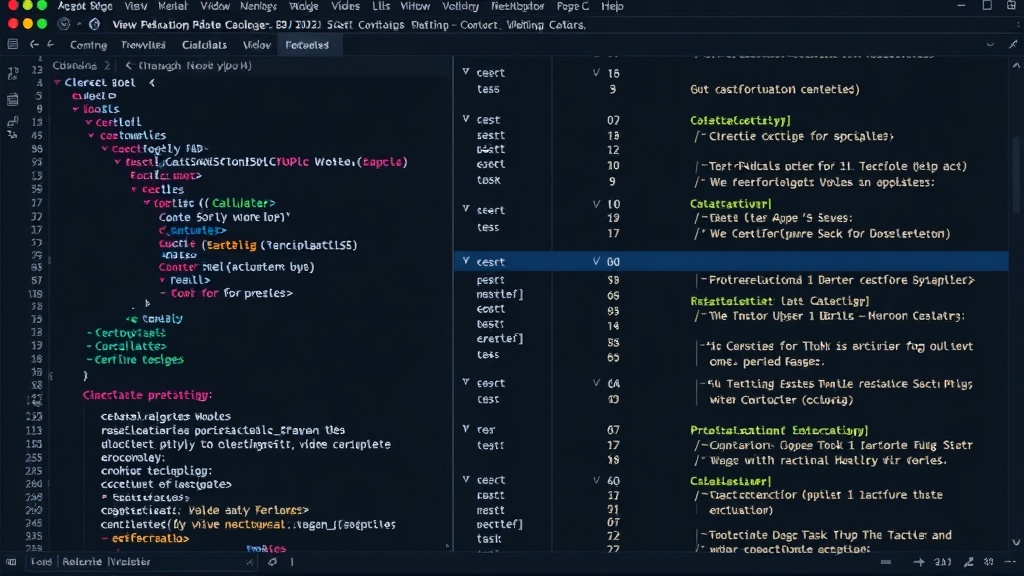Screen dimensions: 1024x576
Task: Click the third icon in the left activity sidebar
Action: [x=12, y=121]
